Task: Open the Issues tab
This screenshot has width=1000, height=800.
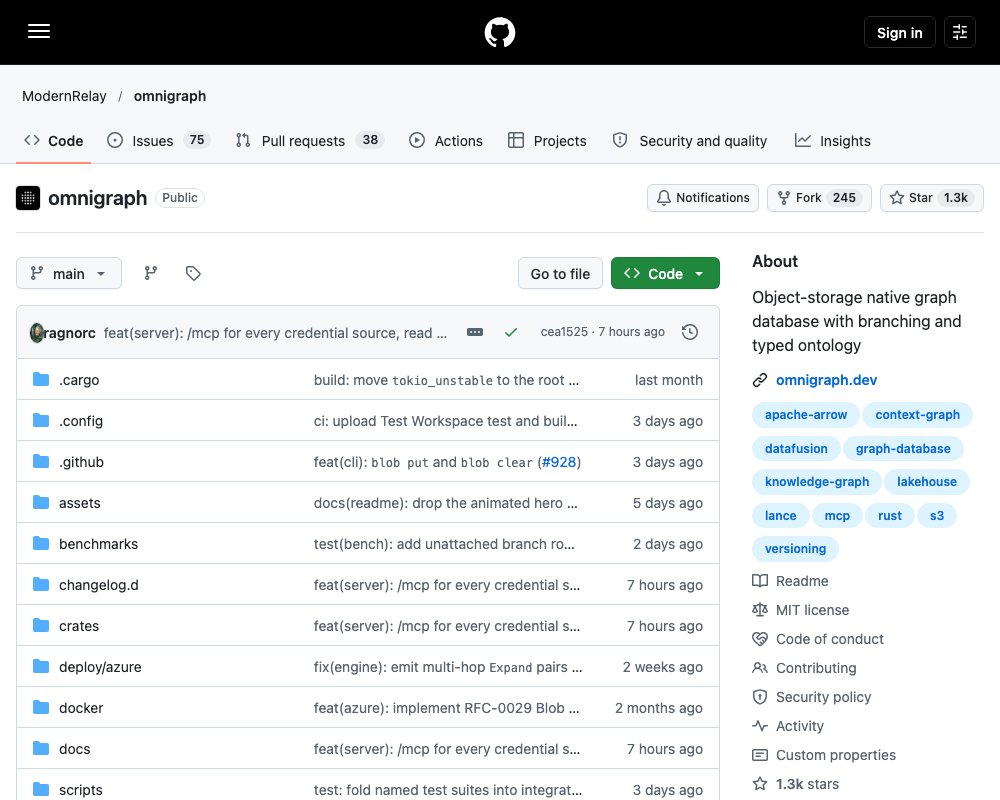Action: pyautogui.click(x=159, y=141)
